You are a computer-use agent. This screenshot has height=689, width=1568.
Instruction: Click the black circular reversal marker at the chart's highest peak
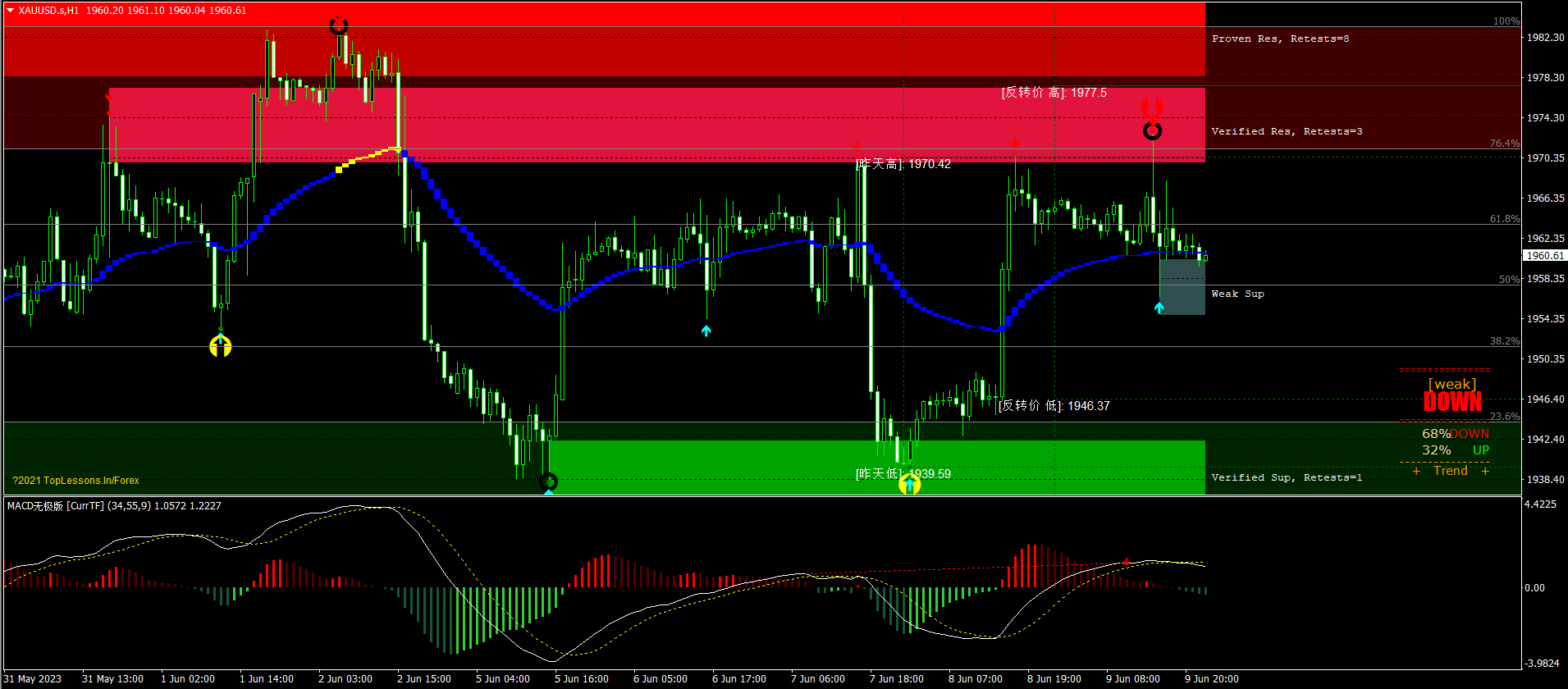point(339,25)
